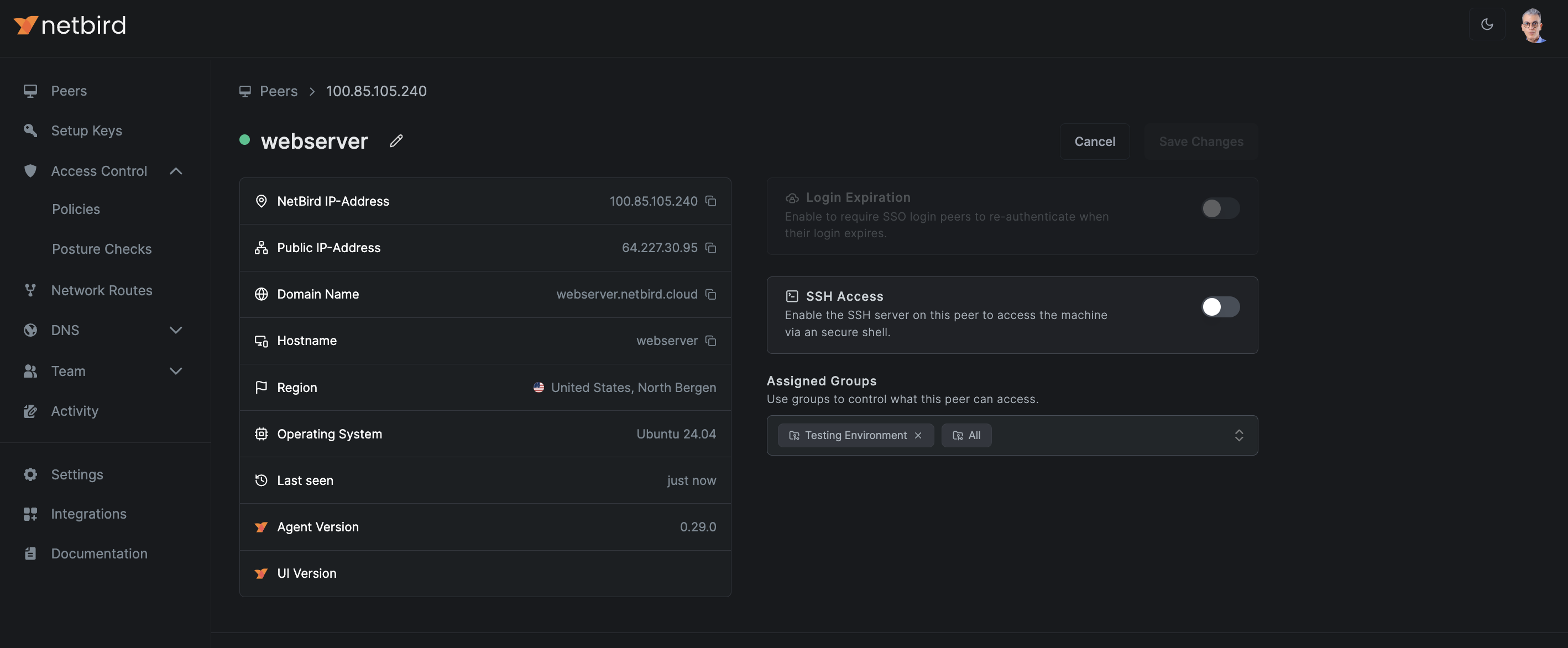Go to Policies under Access Control
Viewport: 1568px width, 648px height.
76,210
